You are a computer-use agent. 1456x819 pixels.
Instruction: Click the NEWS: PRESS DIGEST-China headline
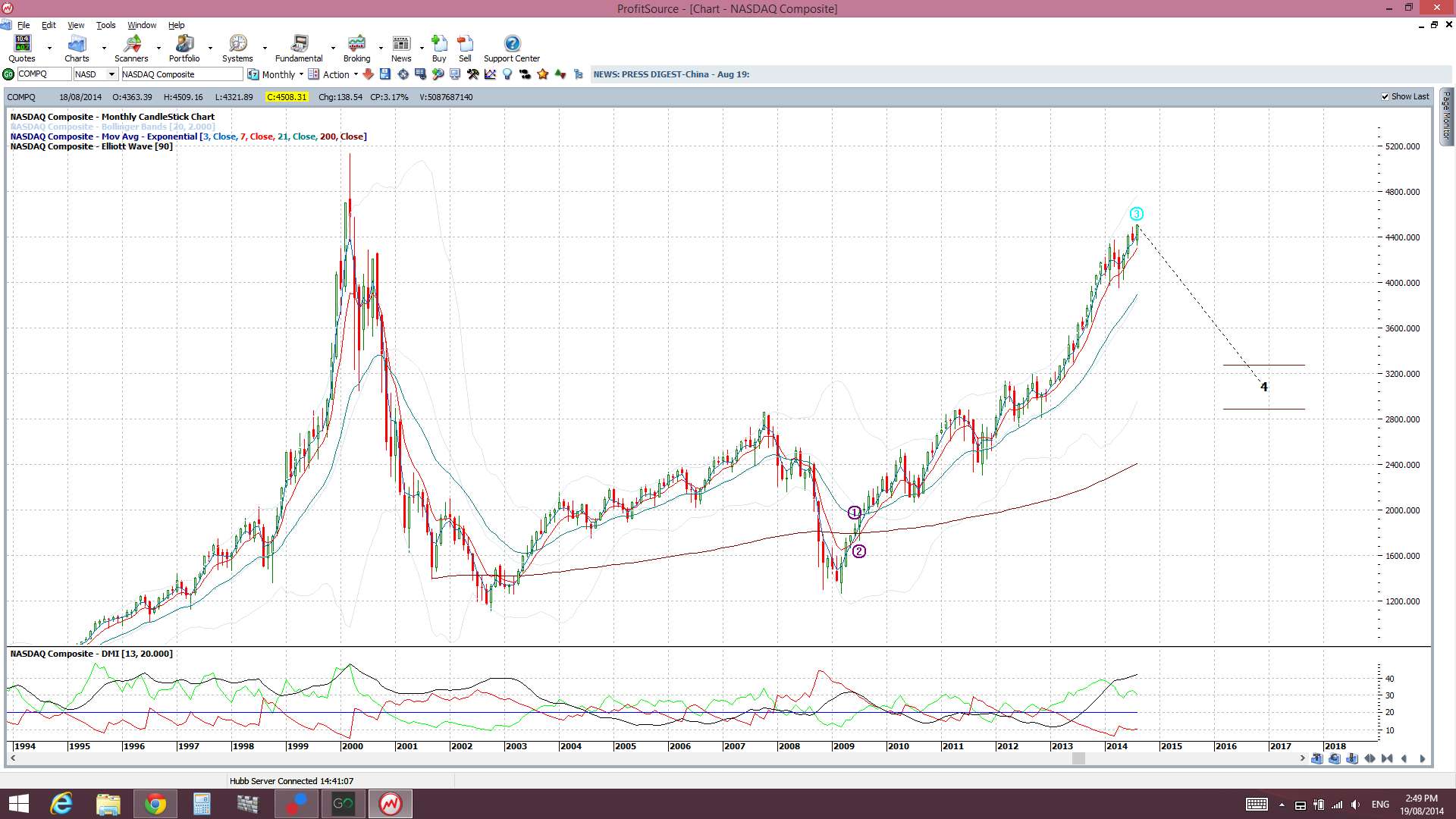(x=671, y=74)
